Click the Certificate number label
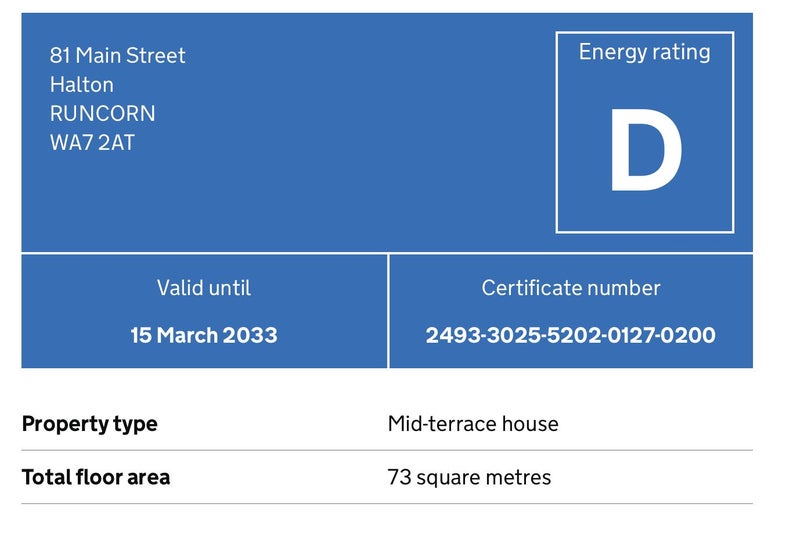The height and width of the screenshot is (546, 800). 571,288
